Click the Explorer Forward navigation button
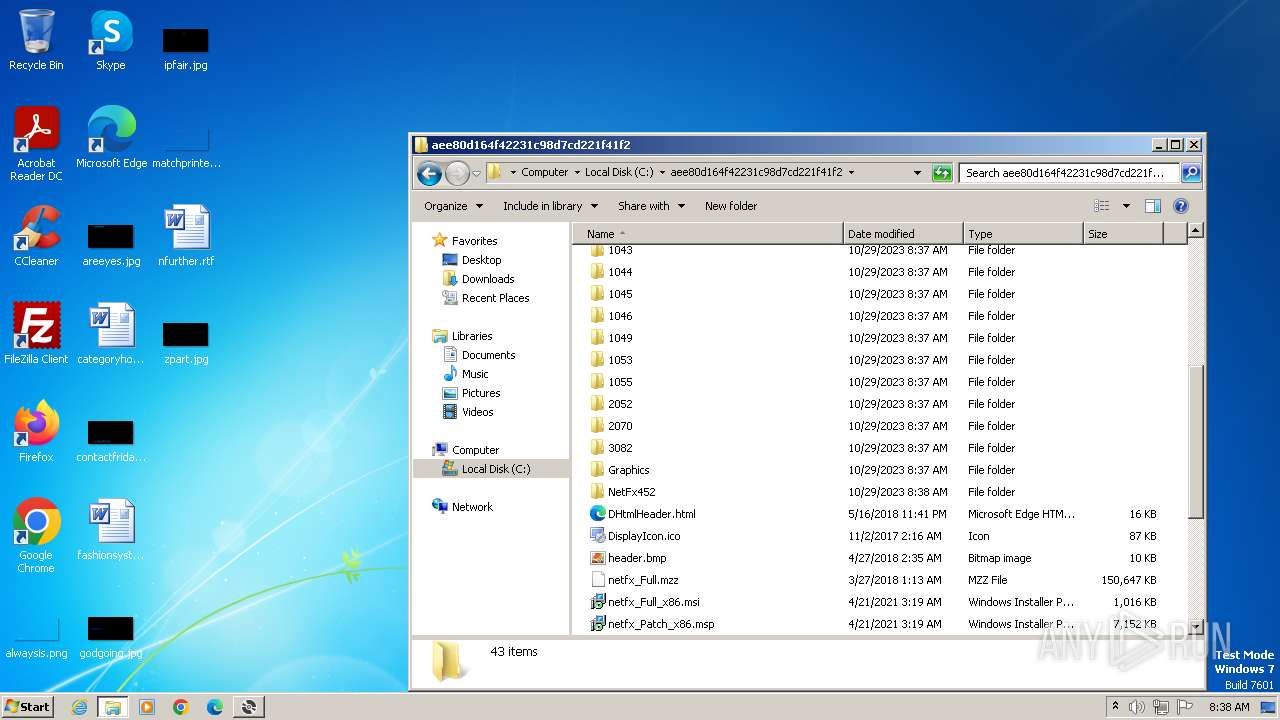Screen dimensions: 1280x720 [x=457, y=173]
